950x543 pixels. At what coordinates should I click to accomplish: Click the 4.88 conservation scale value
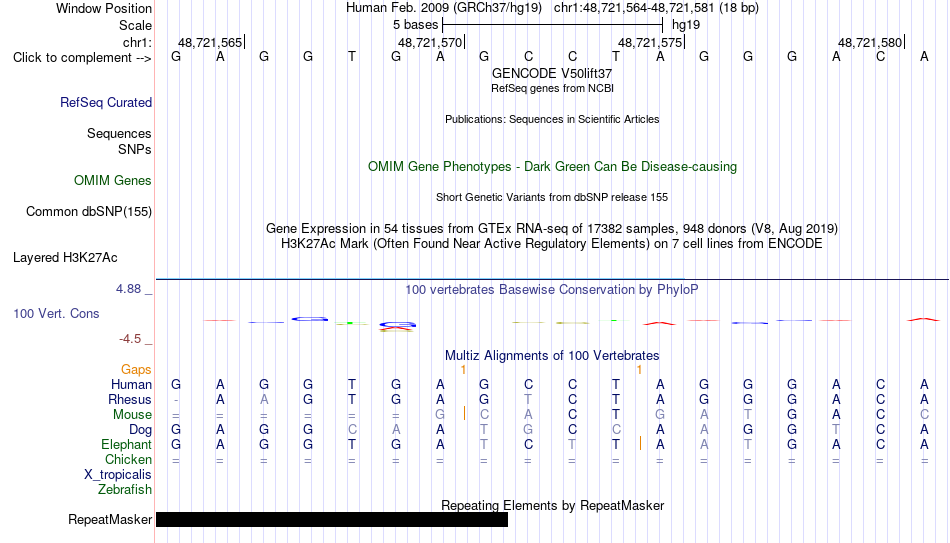click(128, 289)
